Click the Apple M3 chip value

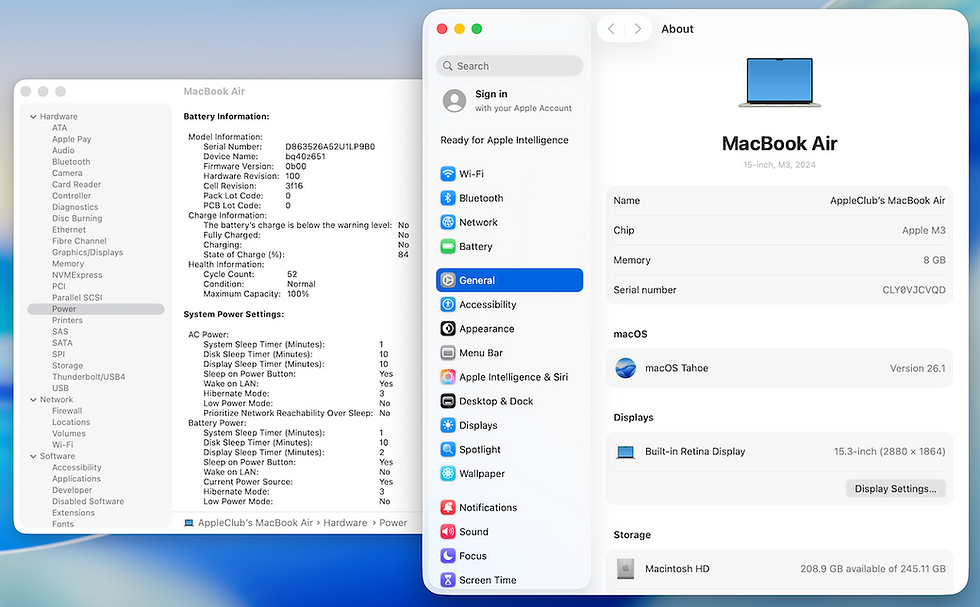coord(924,230)
